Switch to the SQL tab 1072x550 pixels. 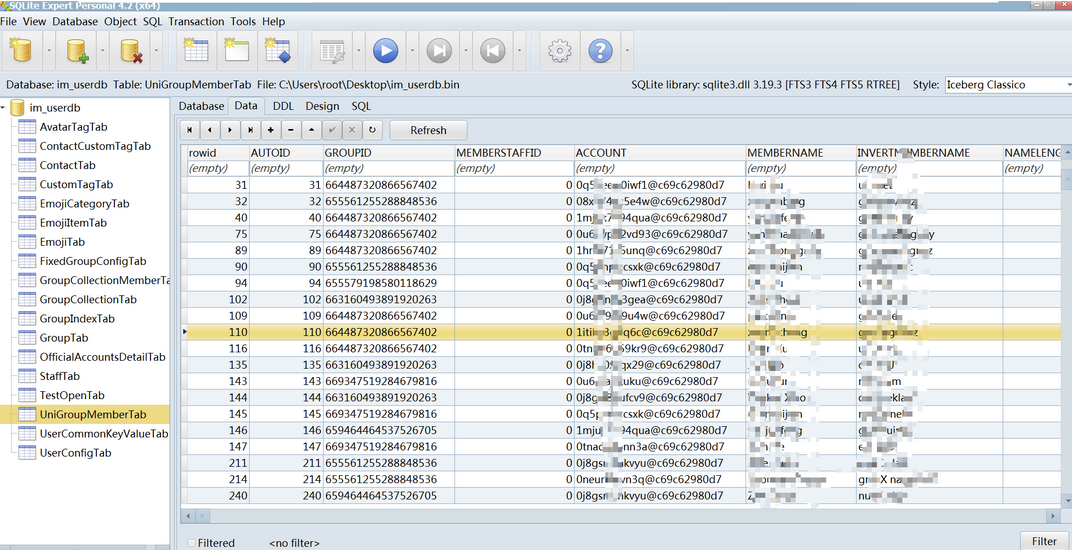361,106
